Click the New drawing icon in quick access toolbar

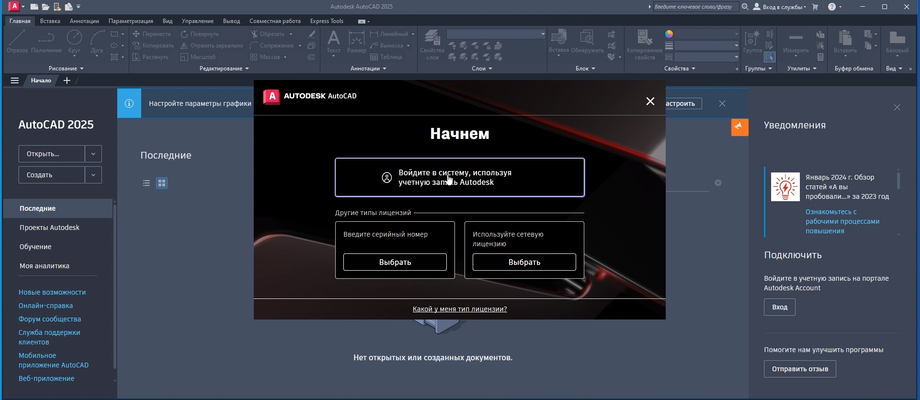click(x=35, y=6)
